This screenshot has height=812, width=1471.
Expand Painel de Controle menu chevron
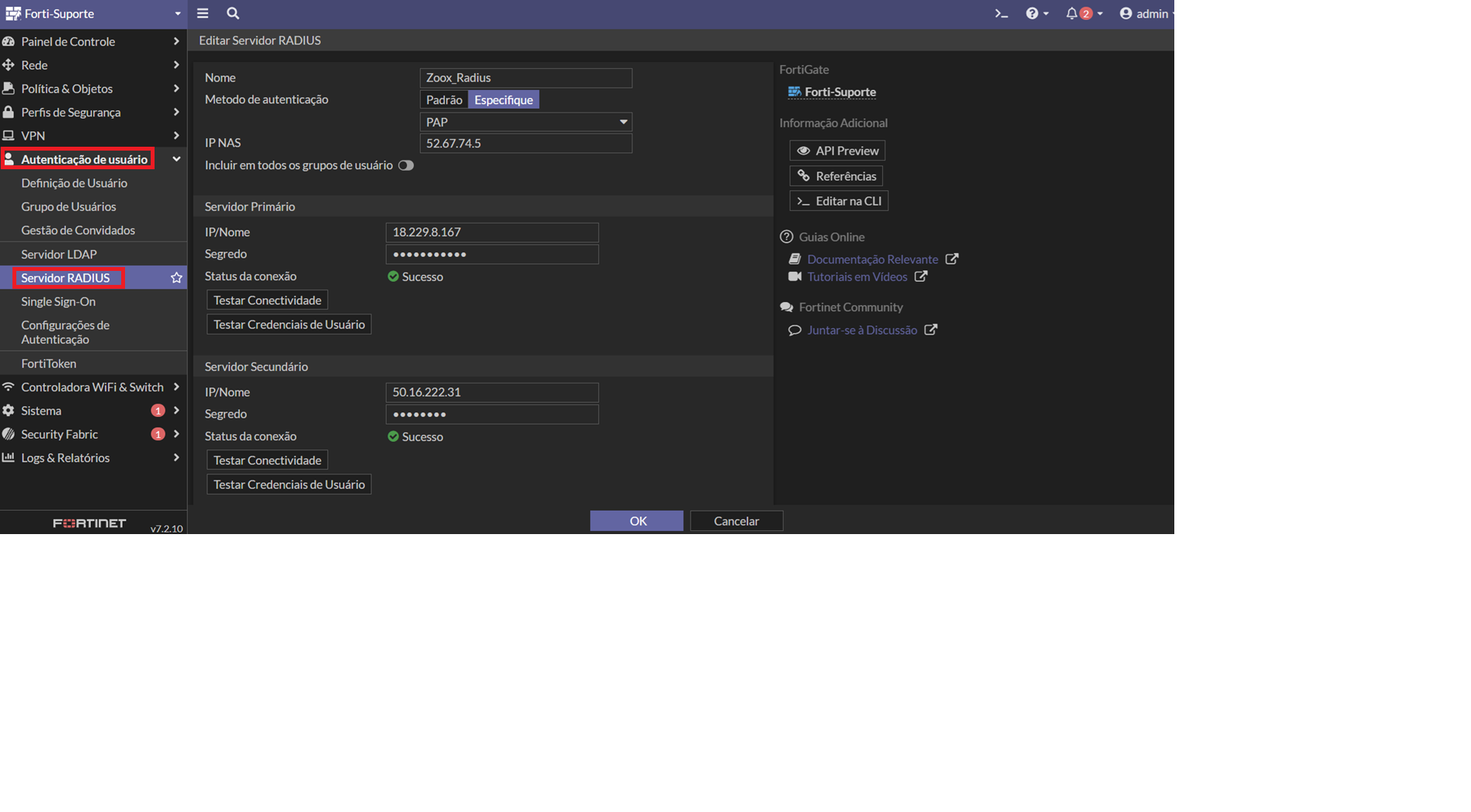176,41
